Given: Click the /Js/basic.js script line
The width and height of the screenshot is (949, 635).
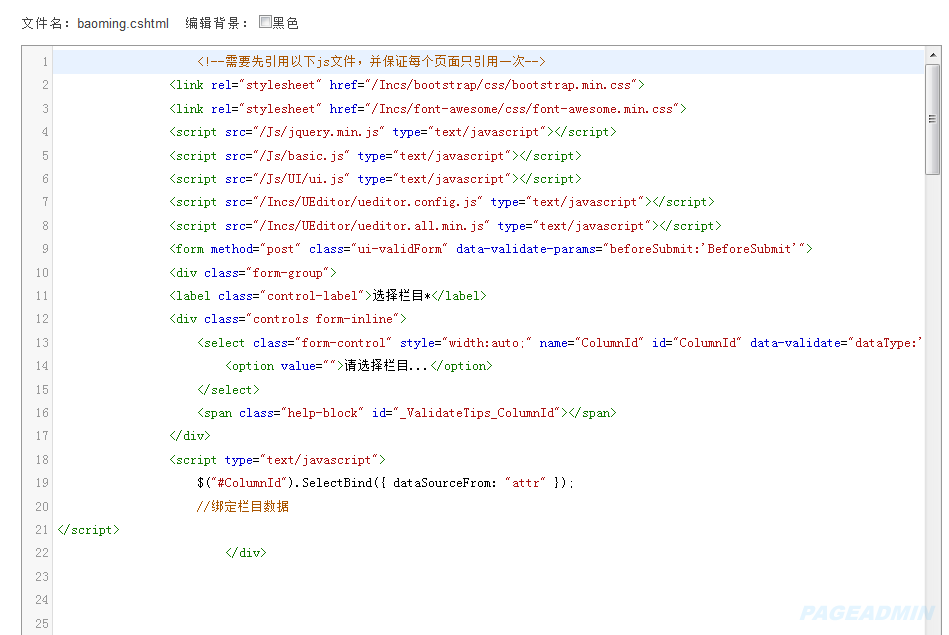Looking at the screenshot, I should click(x=375, y=156).
